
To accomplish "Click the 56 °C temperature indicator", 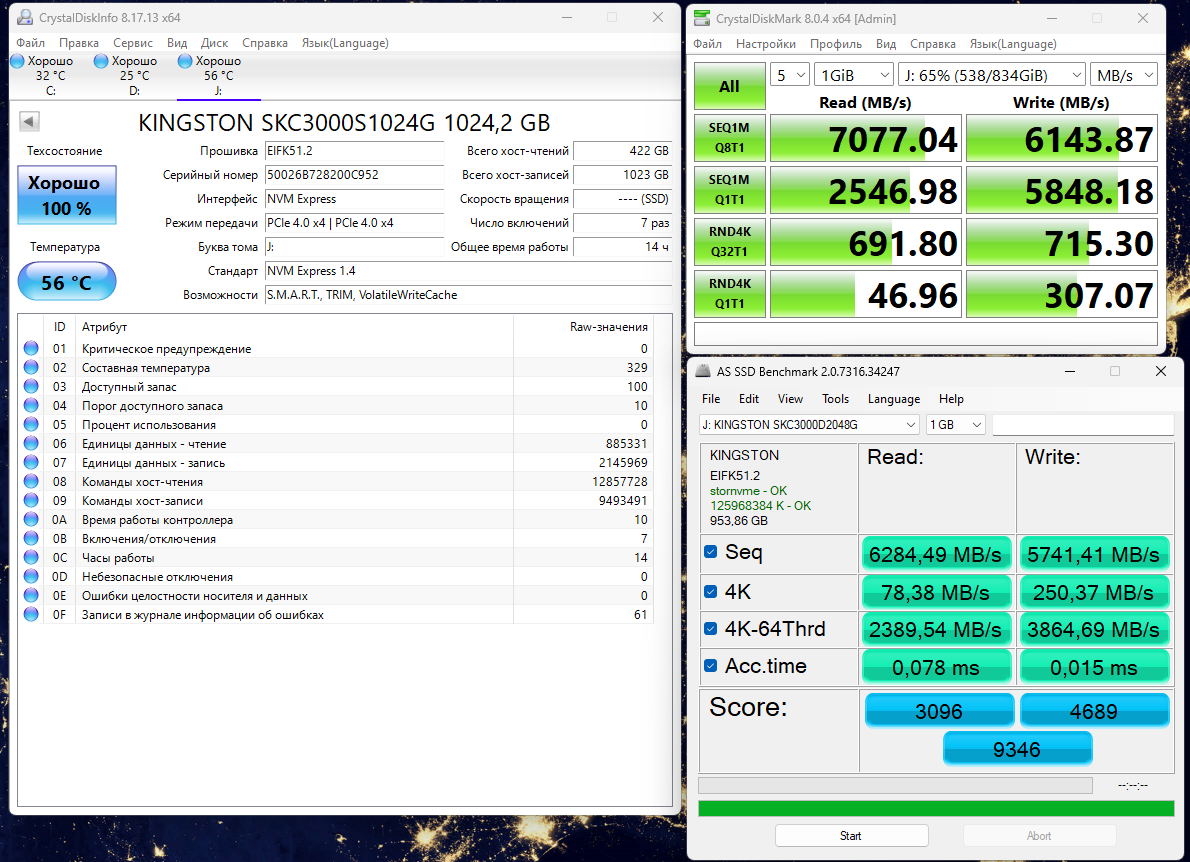I will tap(67, 282).
